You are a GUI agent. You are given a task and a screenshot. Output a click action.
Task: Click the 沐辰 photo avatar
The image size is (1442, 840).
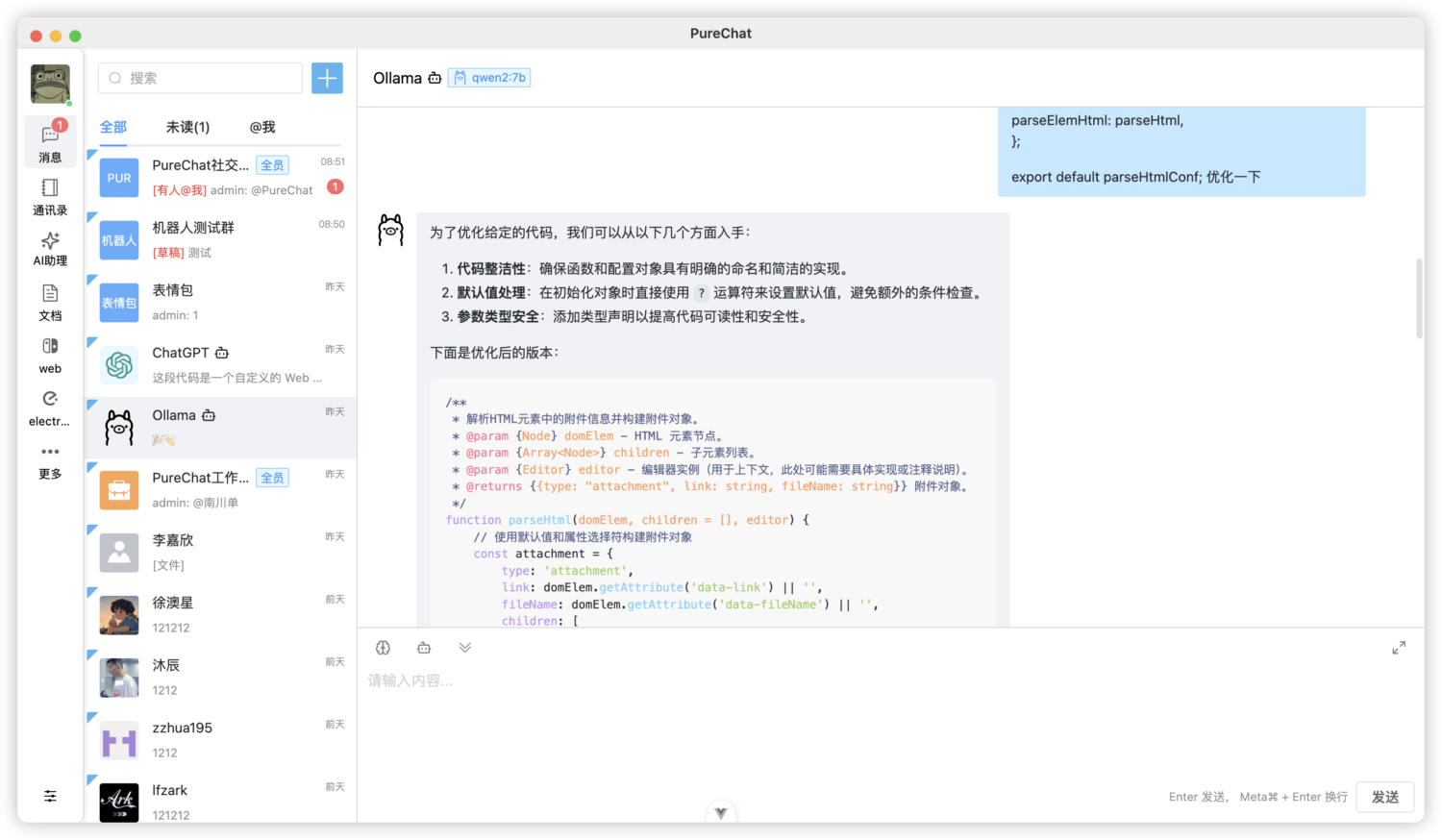[x=119, y=678]
